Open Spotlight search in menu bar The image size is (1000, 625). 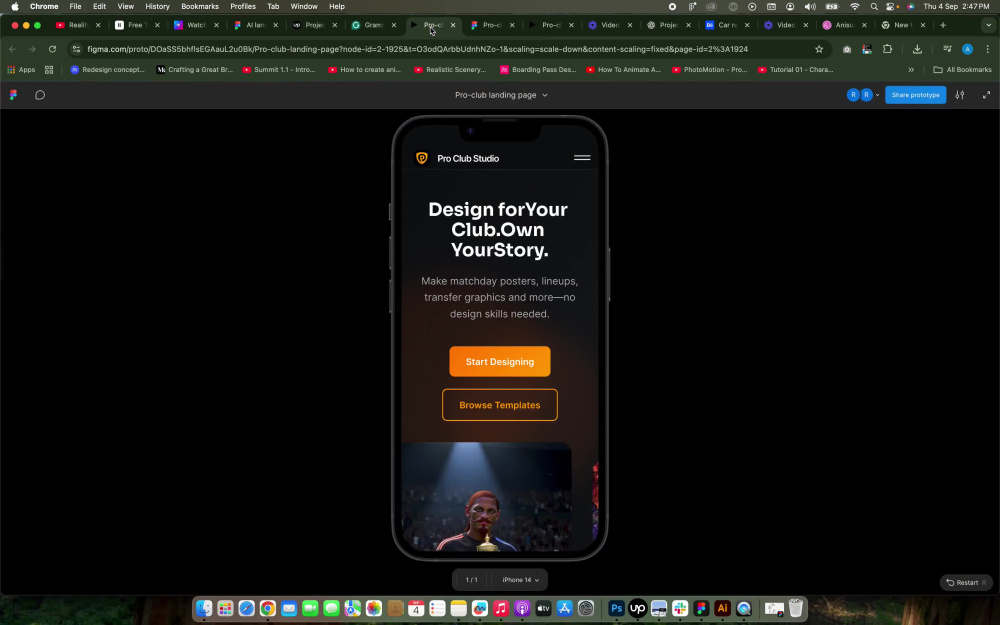pyautogui.click(x=874, y=6)
